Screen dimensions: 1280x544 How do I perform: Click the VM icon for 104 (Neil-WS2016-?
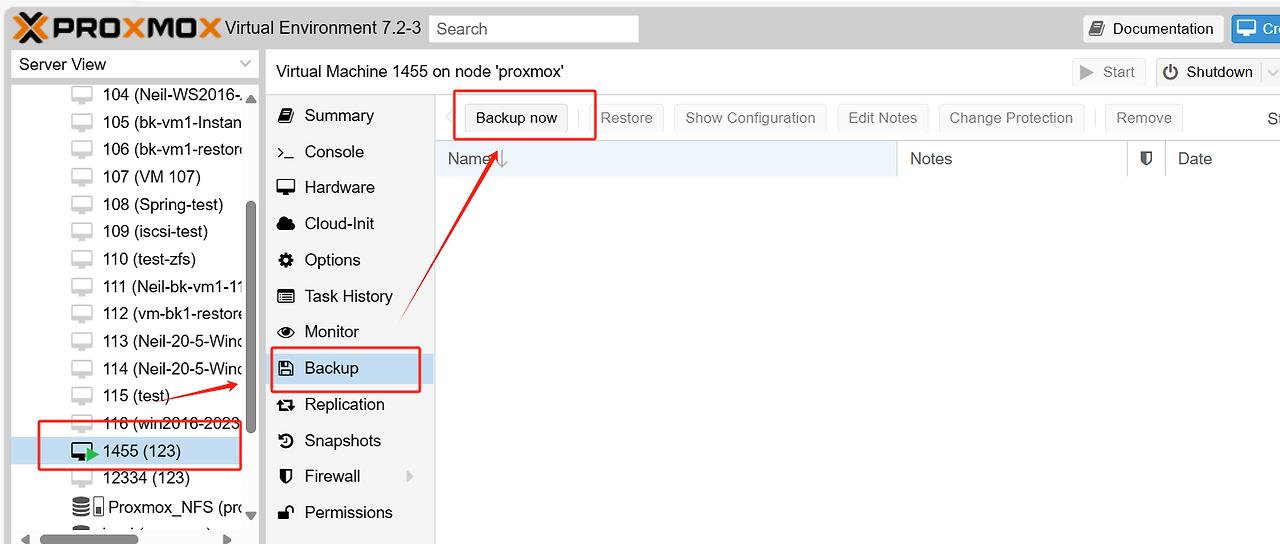tap(82, 95)
